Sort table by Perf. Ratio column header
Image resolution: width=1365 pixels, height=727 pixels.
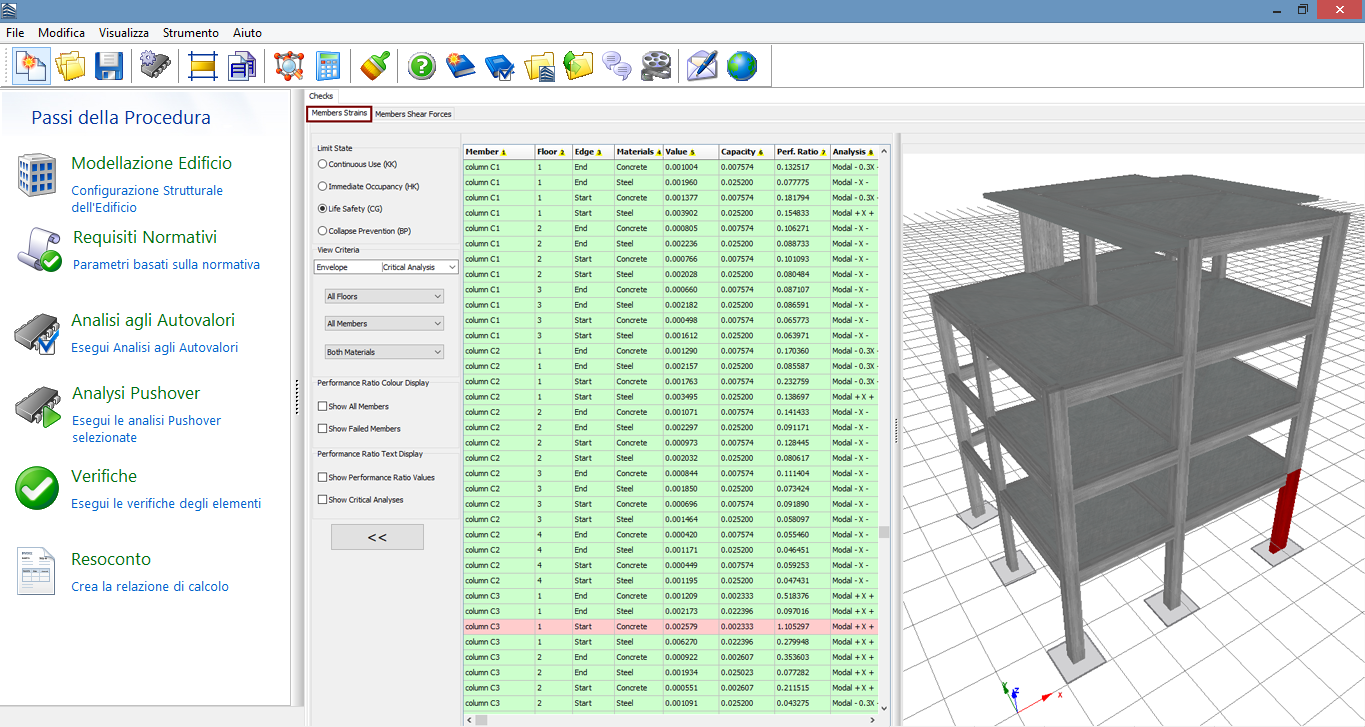pos(801,152)
